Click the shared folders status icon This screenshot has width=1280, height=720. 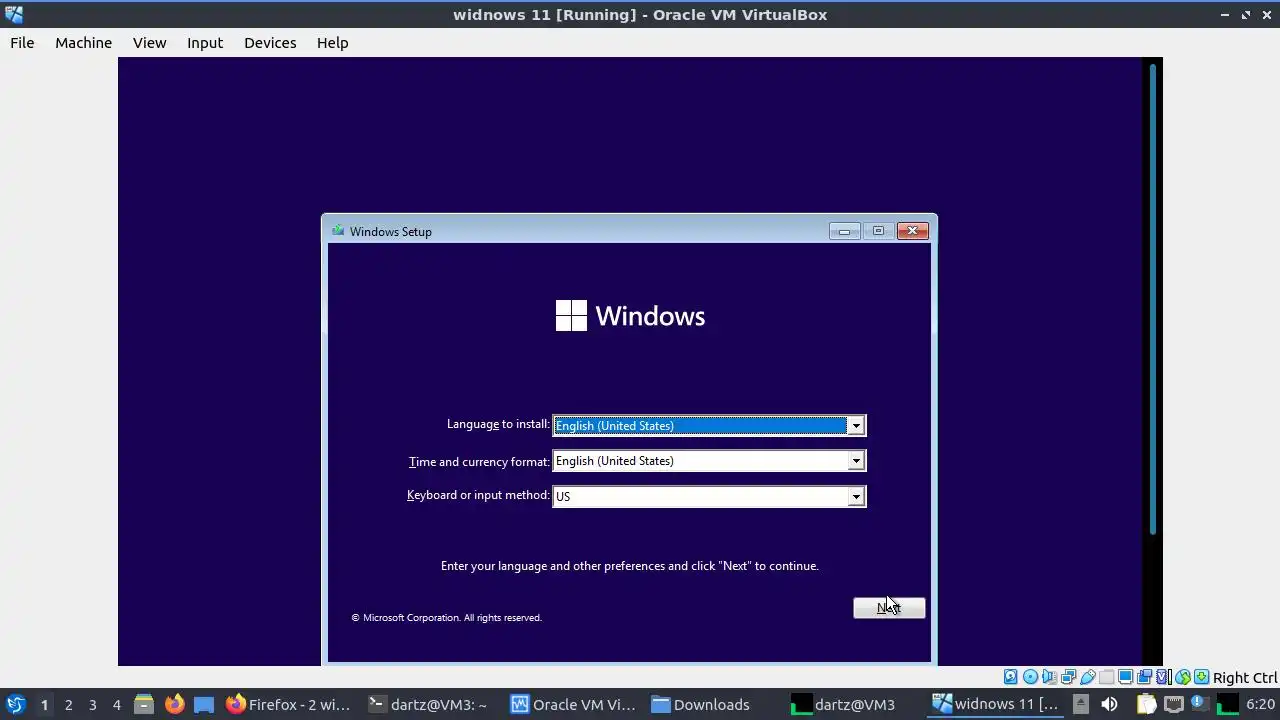click(1106, 677)
